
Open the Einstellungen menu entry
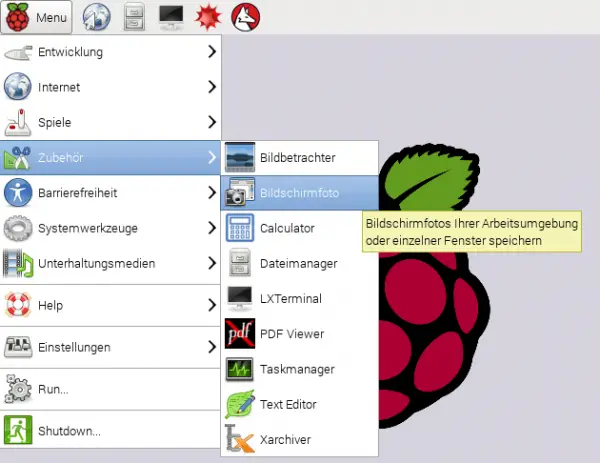pos(111,347)
